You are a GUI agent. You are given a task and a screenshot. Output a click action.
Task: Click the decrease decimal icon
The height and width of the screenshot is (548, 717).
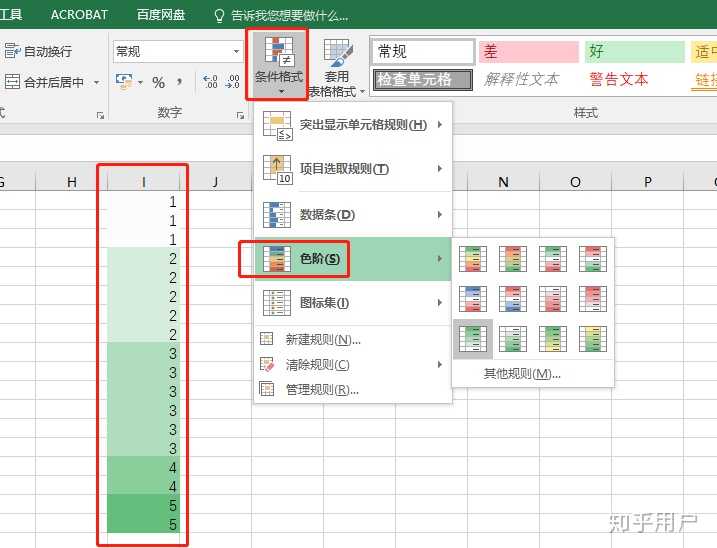[233, 82]
